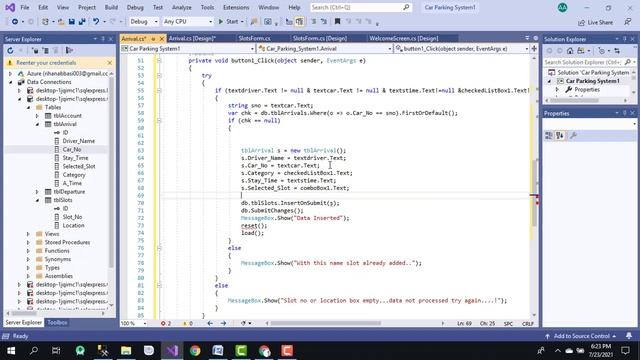The height and width of the screenshot is (360, 640).
Task: Open the Build menu
Action: pos(111,7)
